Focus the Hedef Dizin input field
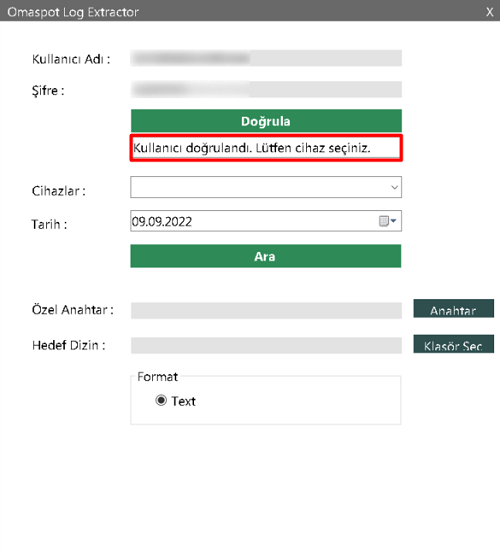The width and height of the screenshot is (500, 556). tap(266, 345)
